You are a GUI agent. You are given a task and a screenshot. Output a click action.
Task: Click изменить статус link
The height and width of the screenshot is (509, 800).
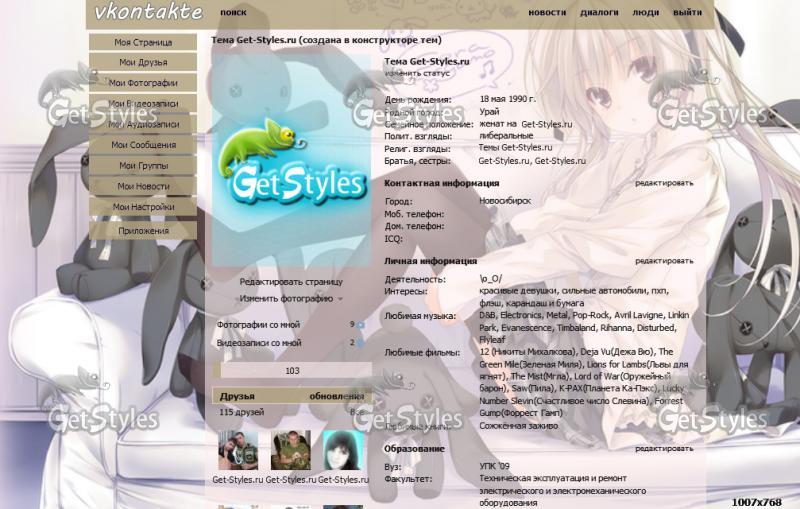pos(417,73)
